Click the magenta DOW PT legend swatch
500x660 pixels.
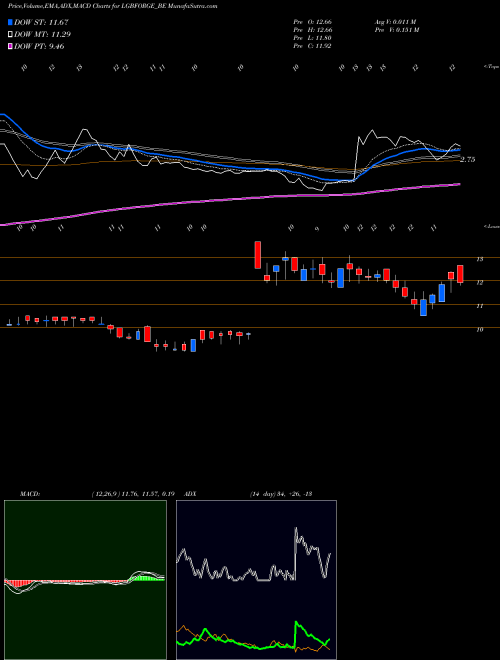tap(10, 47)
